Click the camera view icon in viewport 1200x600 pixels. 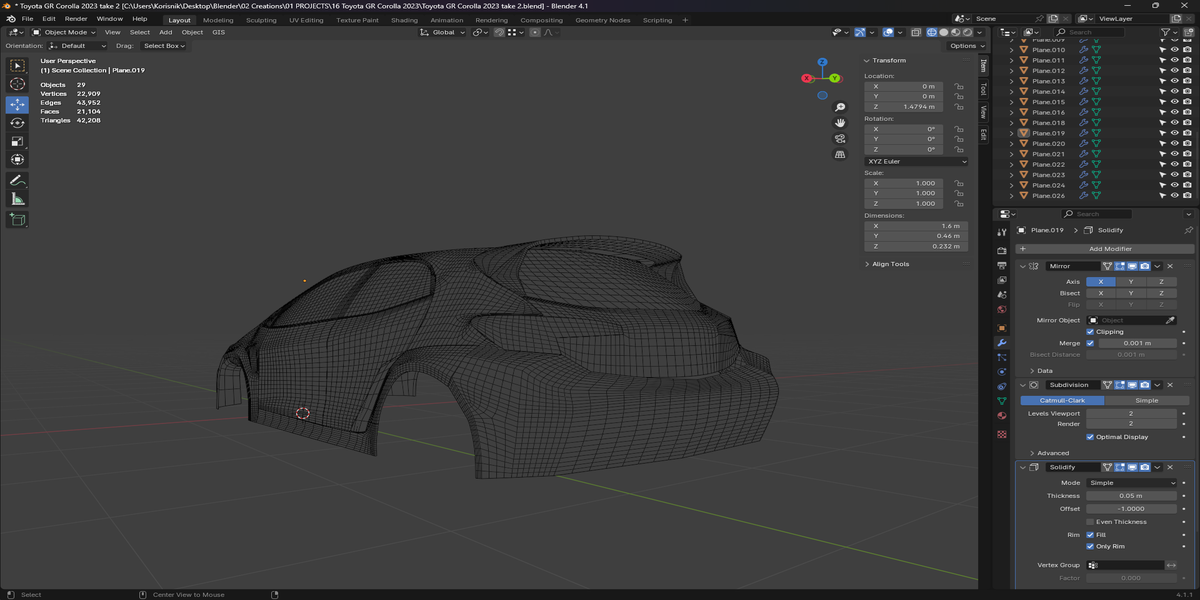coord(840,139)
